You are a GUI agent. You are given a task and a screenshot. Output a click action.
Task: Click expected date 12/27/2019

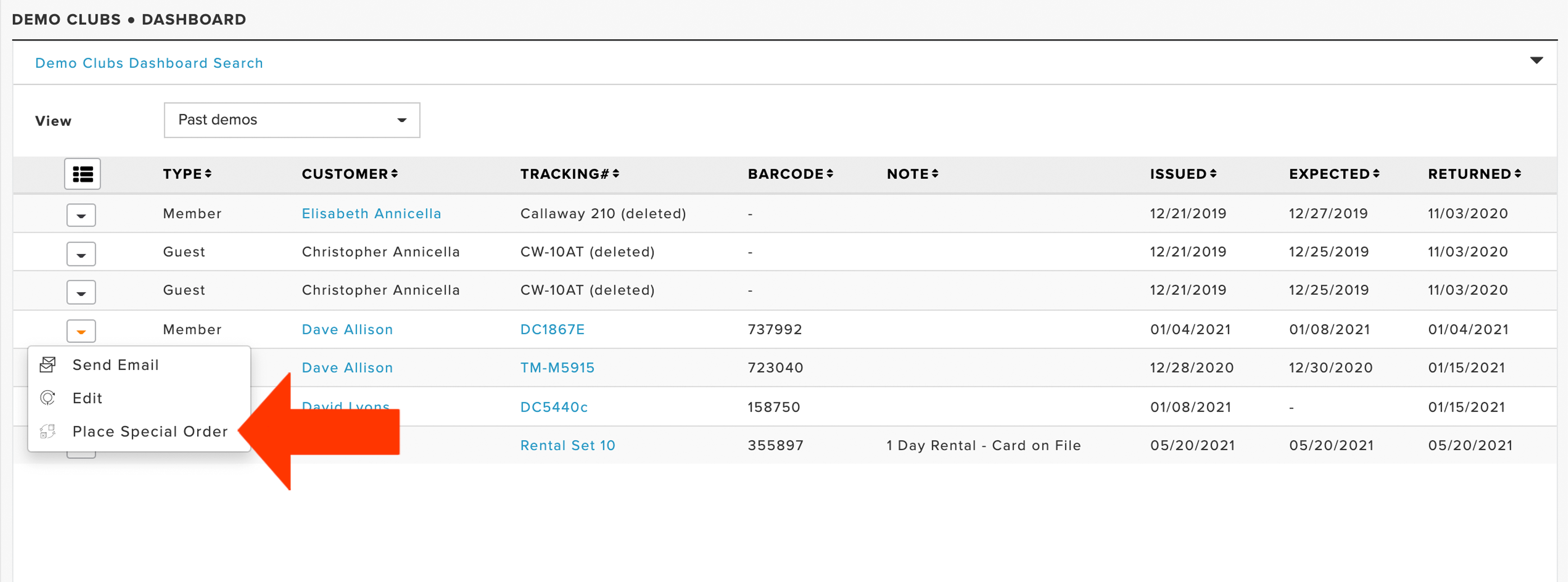tap(1328, 214)
